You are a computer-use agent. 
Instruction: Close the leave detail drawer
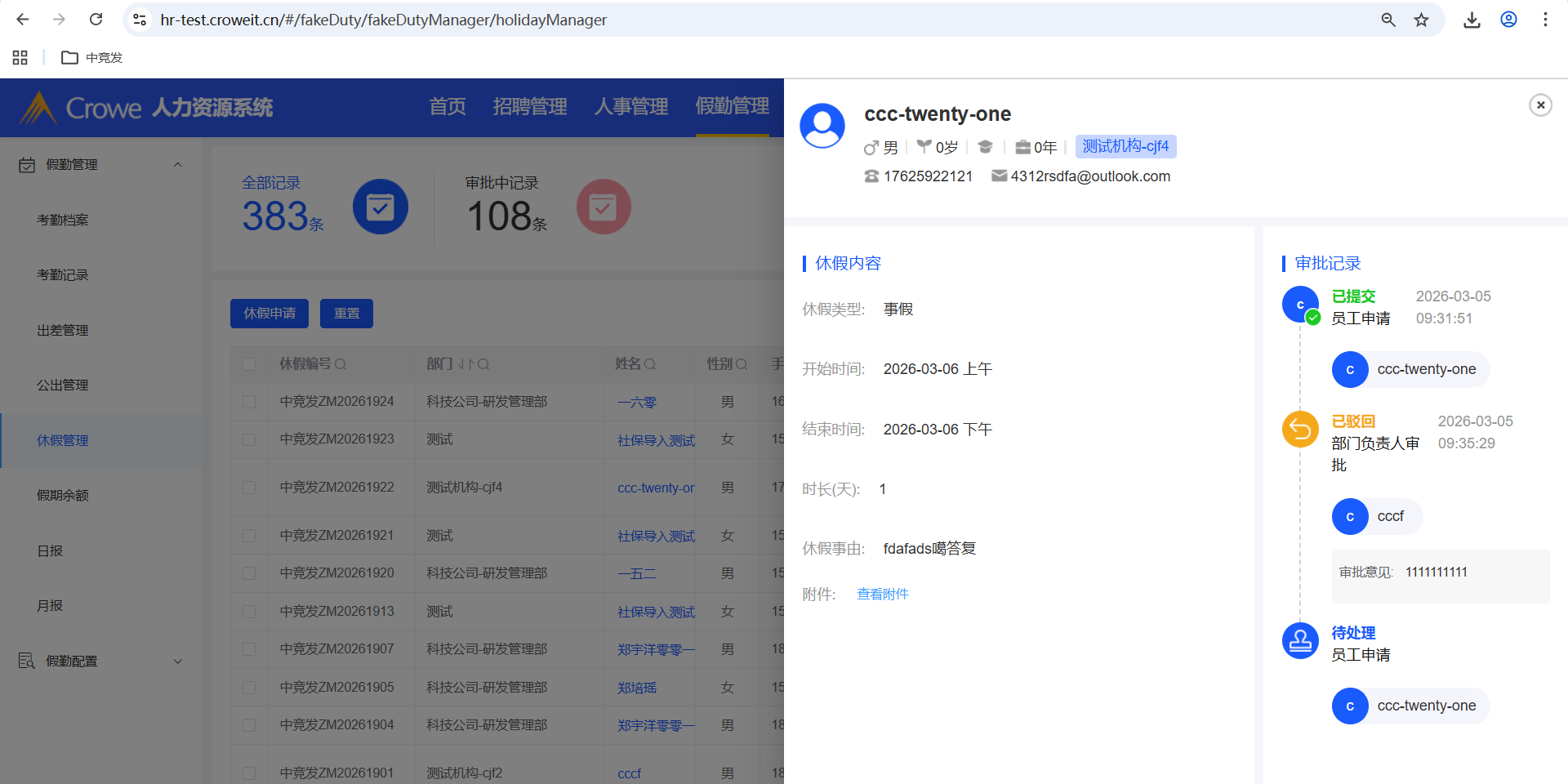(x=1540, y=105)
